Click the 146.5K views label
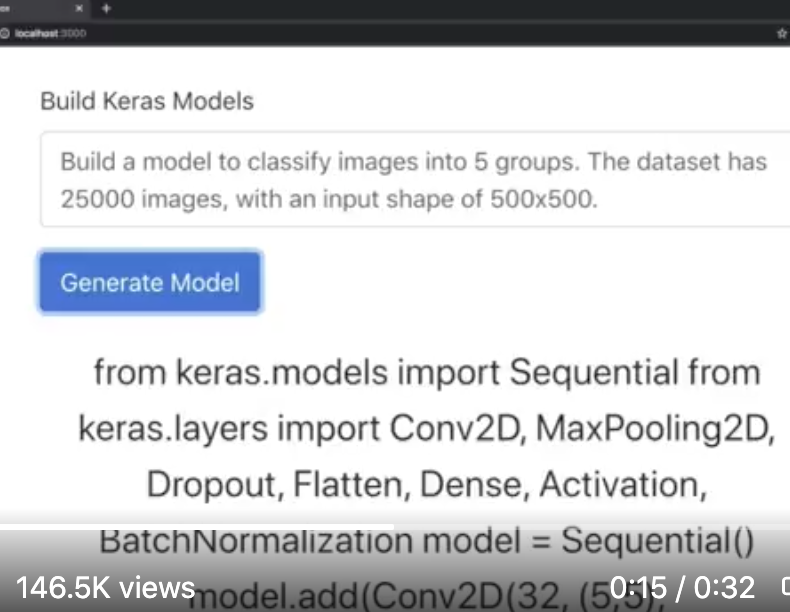Viewport: 790px width, 612px height. click(x=105, y=587)
